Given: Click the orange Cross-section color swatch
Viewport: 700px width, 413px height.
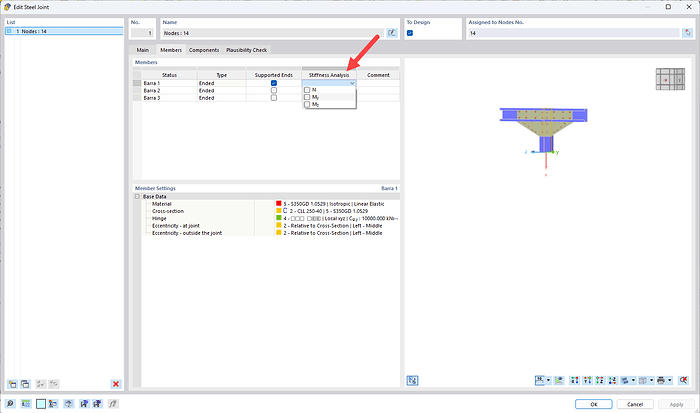Looking at the screenshot, I should click(279, 211).
